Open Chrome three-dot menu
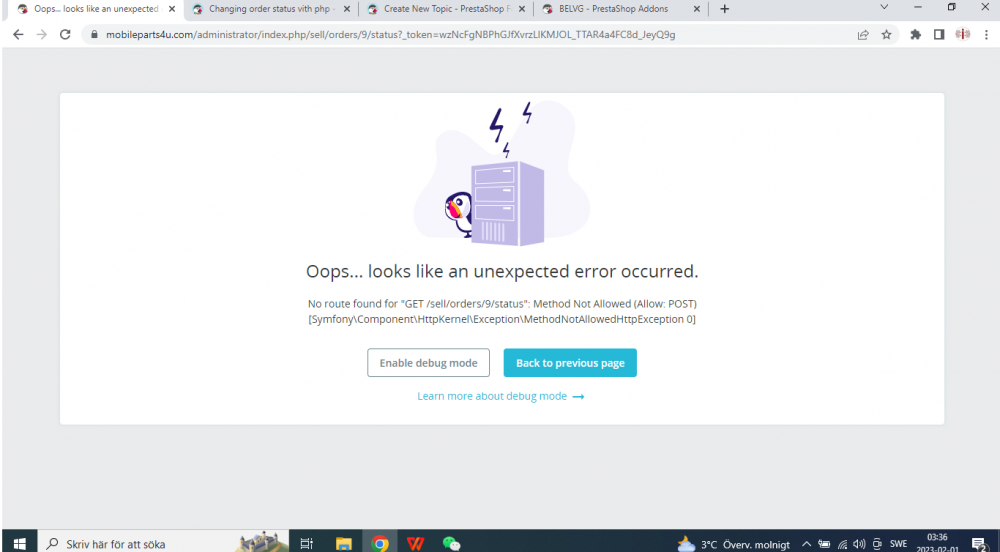 [986, 34]
